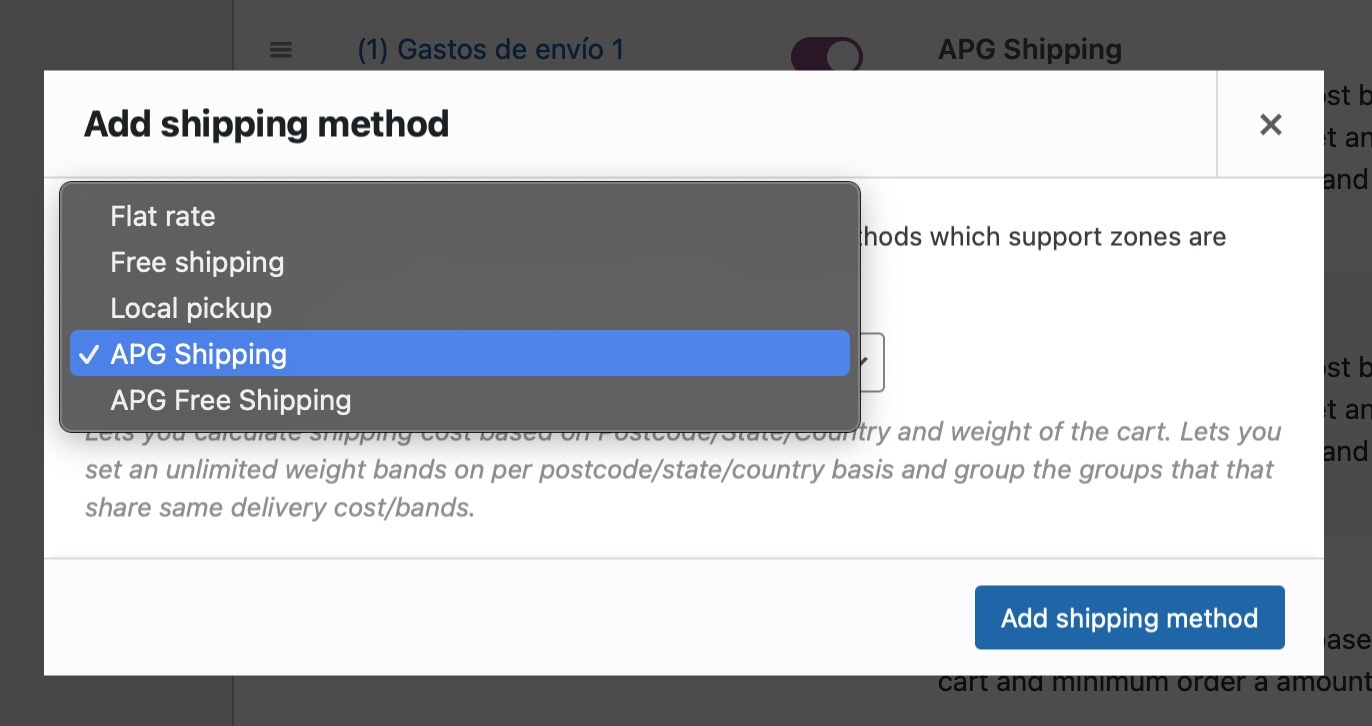Select the Free shipping option
This screenshot has width=1372, height=726.
[197, 262]
